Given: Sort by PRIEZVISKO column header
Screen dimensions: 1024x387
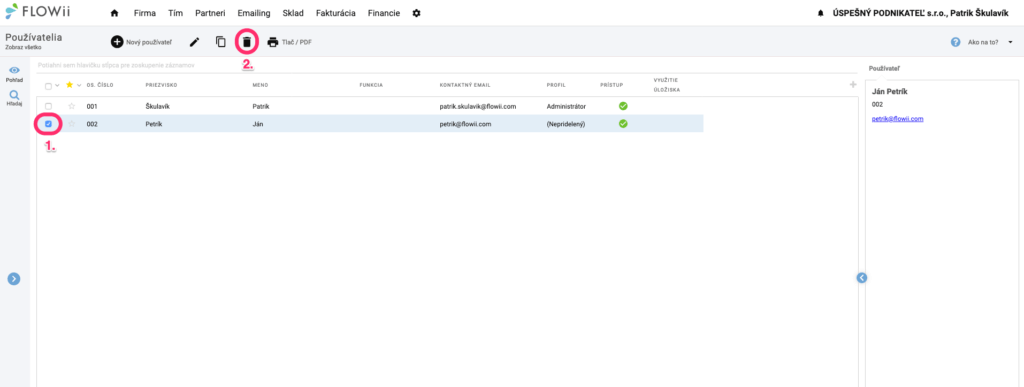Looking at the screenshot, I should pyautogui.click(x=161, y=85).
